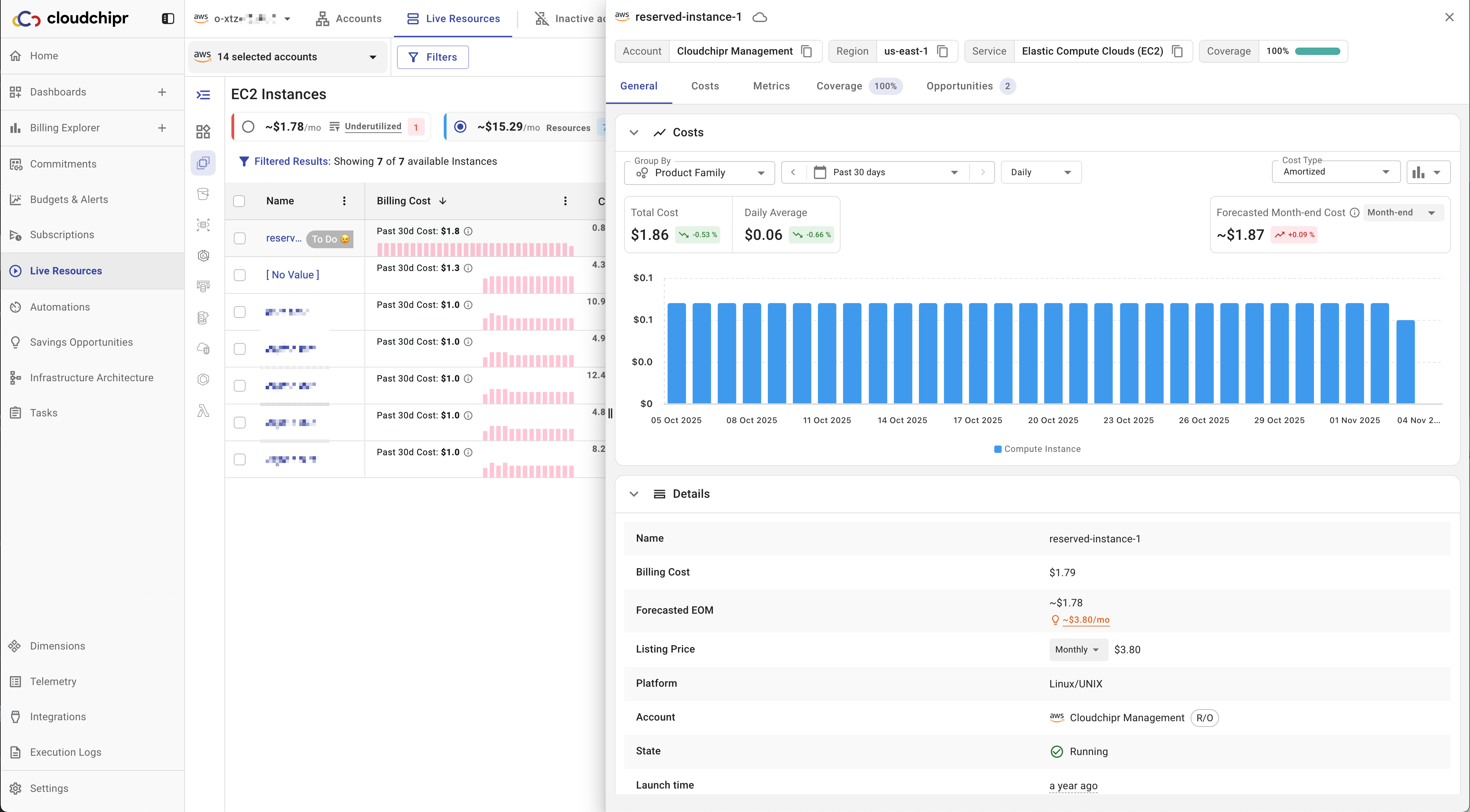
Task: Add a new dashboard with plus icon
Action: point(162,92)
